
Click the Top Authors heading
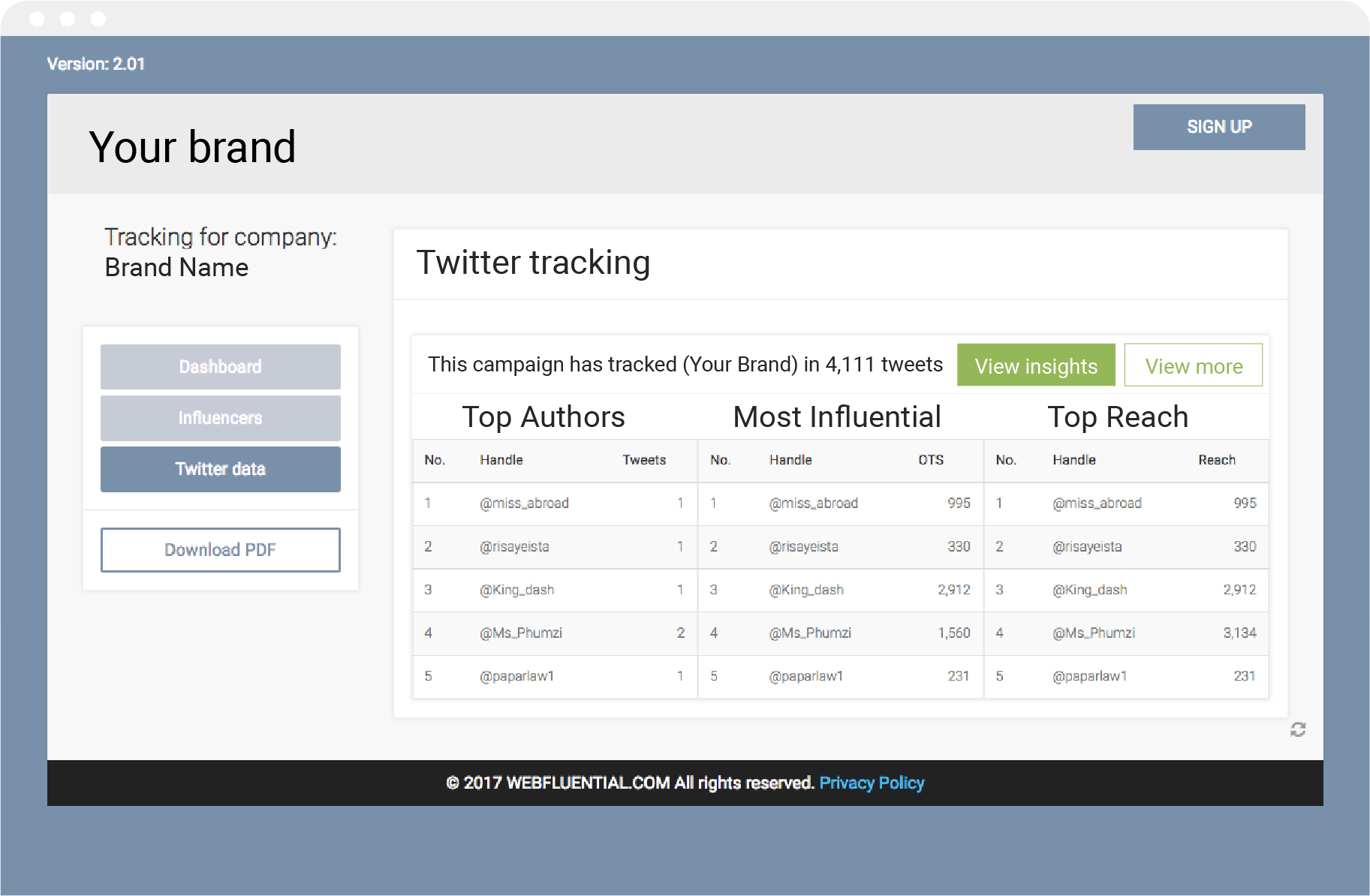[543, 417]
